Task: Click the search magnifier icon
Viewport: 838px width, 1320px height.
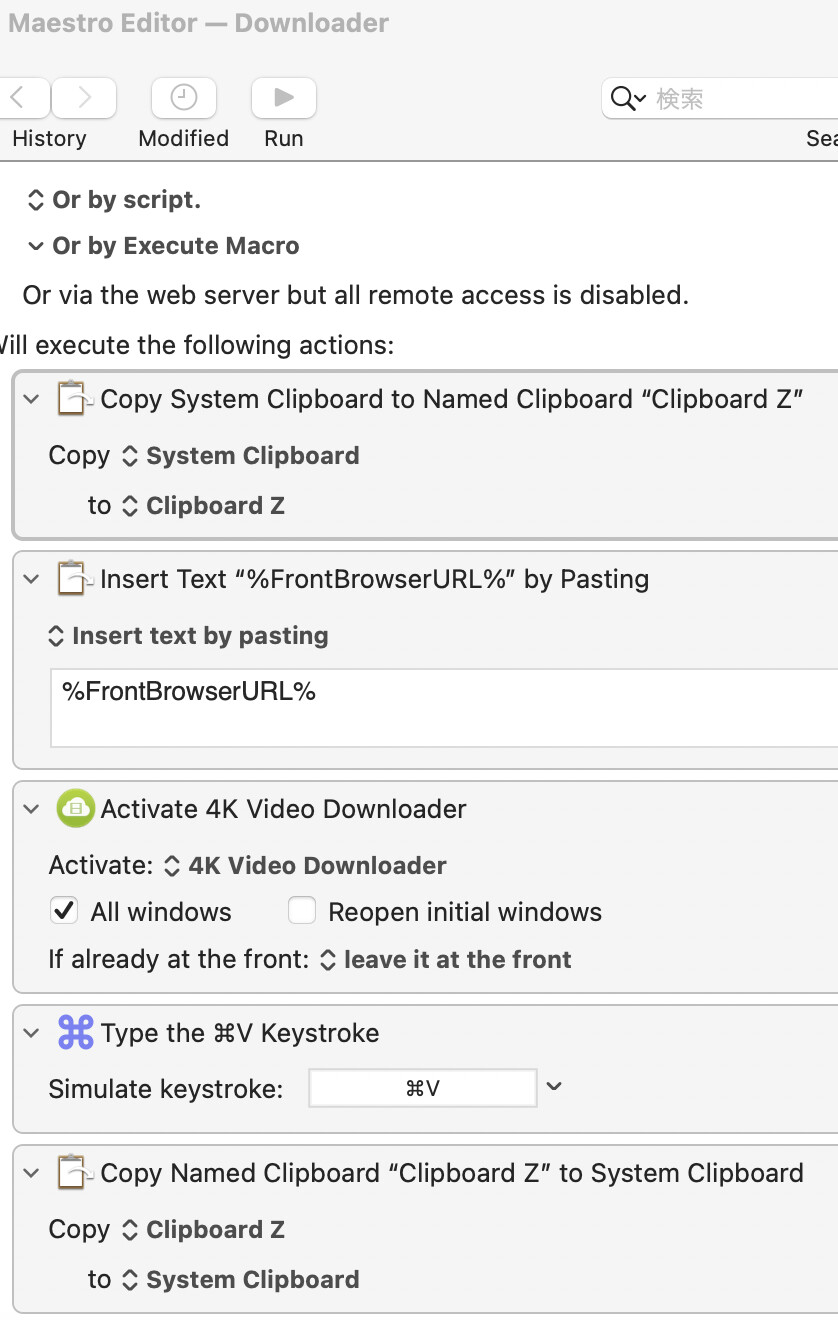Action: click(629, 98)
